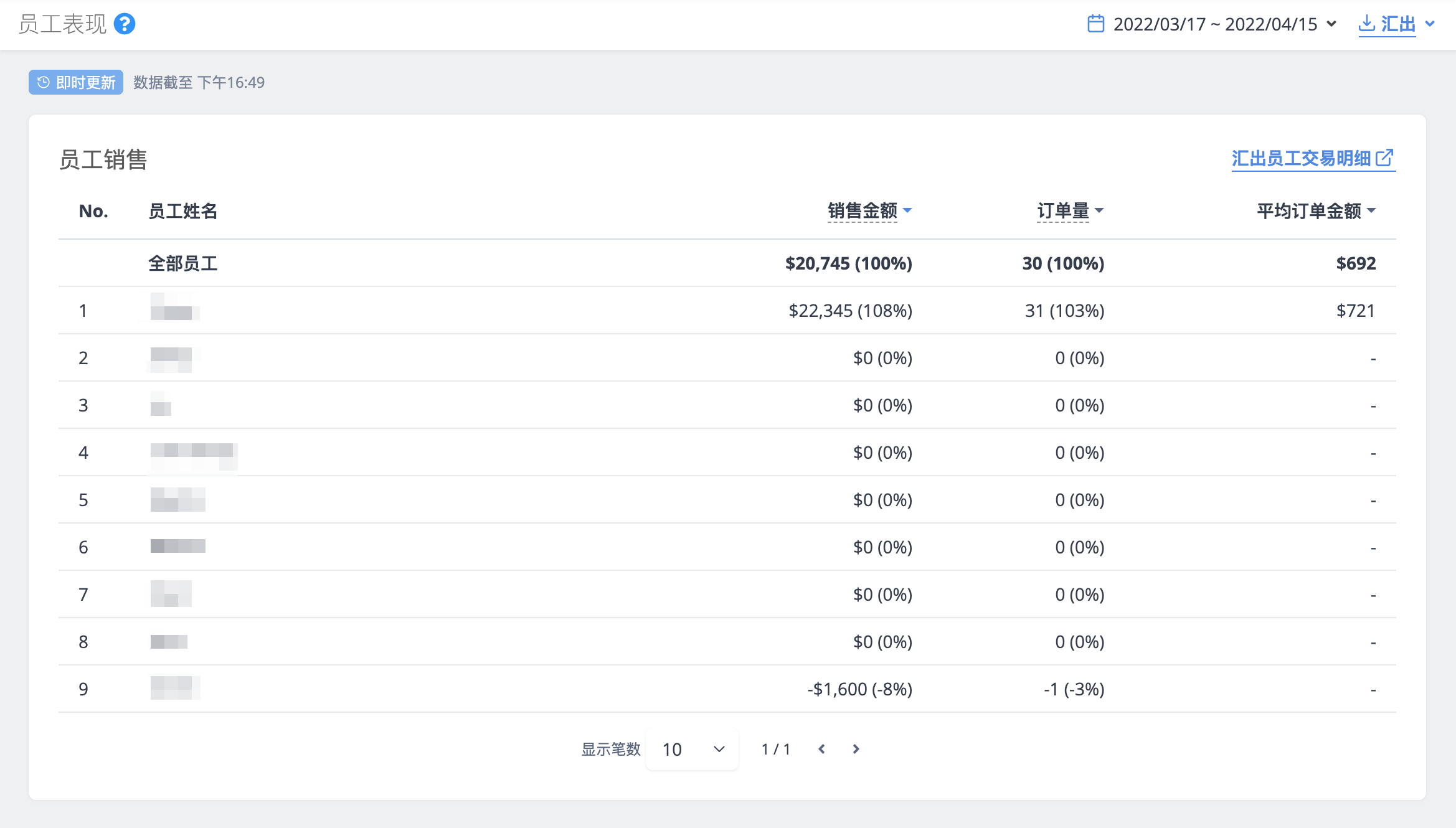This screenshot has height=828, width=1456.
Task: Click 0 (0%) orders in row 7
Action: click(x=1080, y=595)
